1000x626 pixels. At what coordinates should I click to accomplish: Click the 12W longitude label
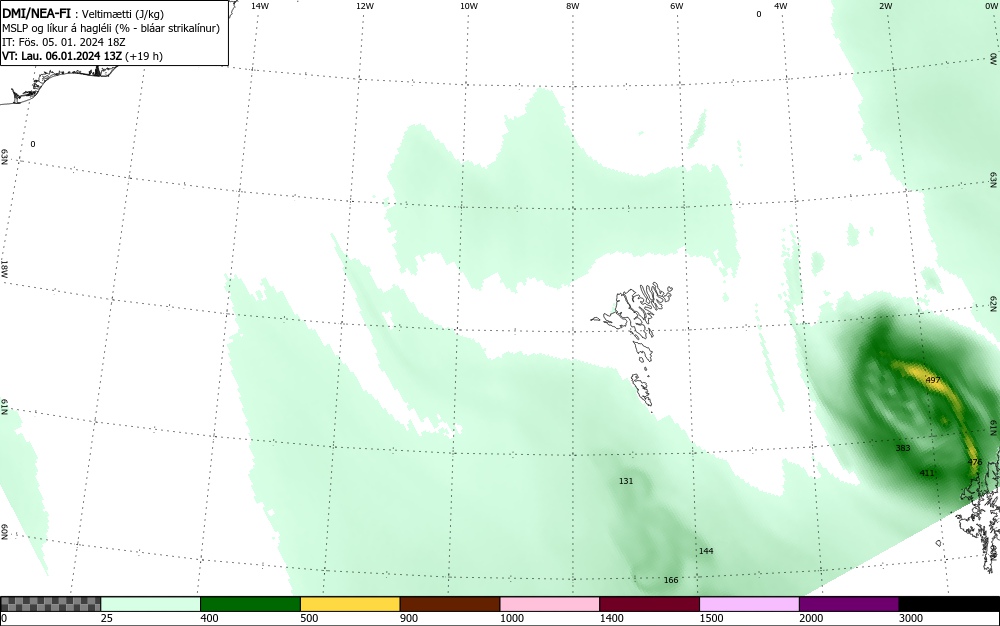pyautogui.click(x=364, y=6)
